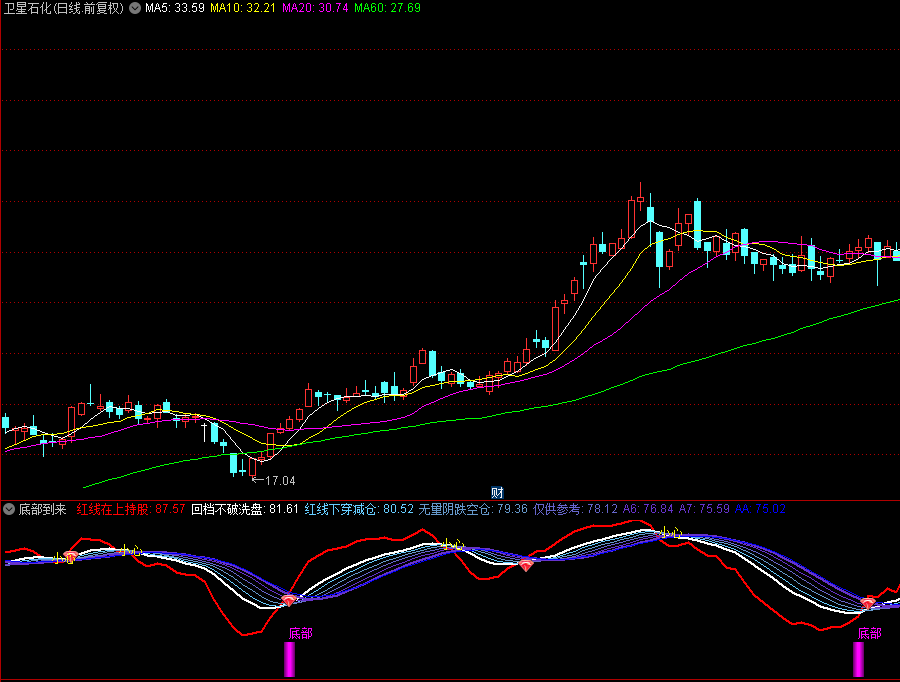Click 红线下穿减仓: 80.52 readout
The width and height of the screenshot is (900, 682).
coord(359,509)
